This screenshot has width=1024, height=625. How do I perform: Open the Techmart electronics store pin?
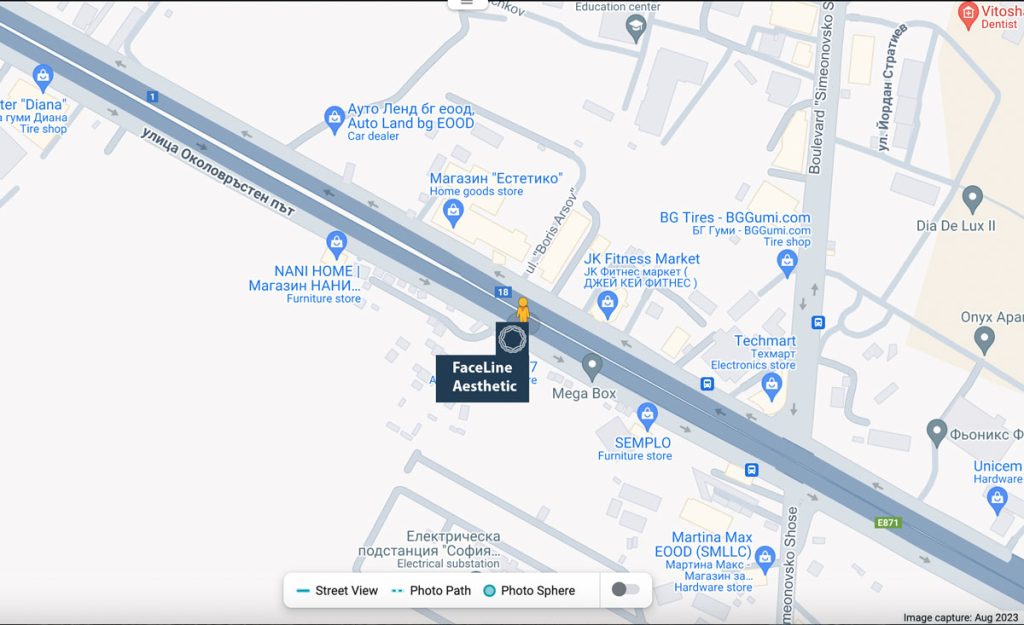[x=771, y=387]
